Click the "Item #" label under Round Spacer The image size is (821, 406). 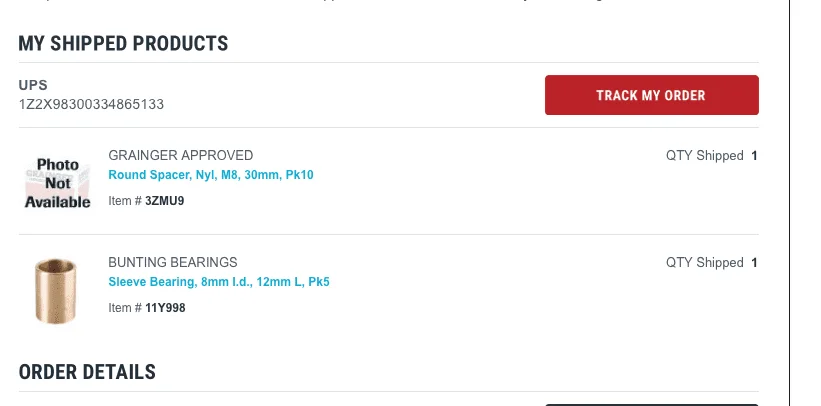(125, 201)
